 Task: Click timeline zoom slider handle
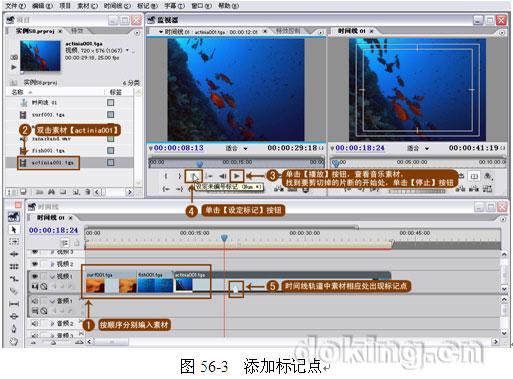[x=53, y=342]
